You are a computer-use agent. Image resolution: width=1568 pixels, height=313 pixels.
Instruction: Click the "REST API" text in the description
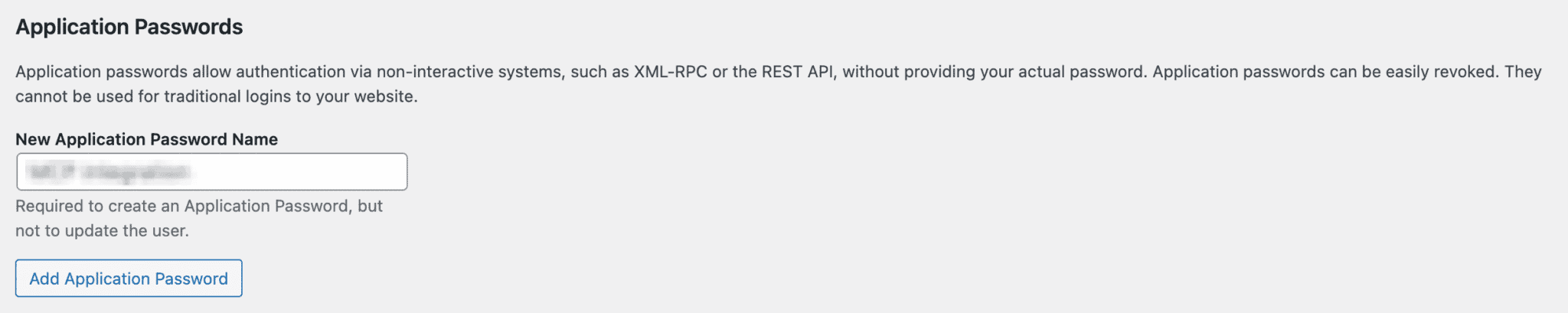tap(797, 72)
